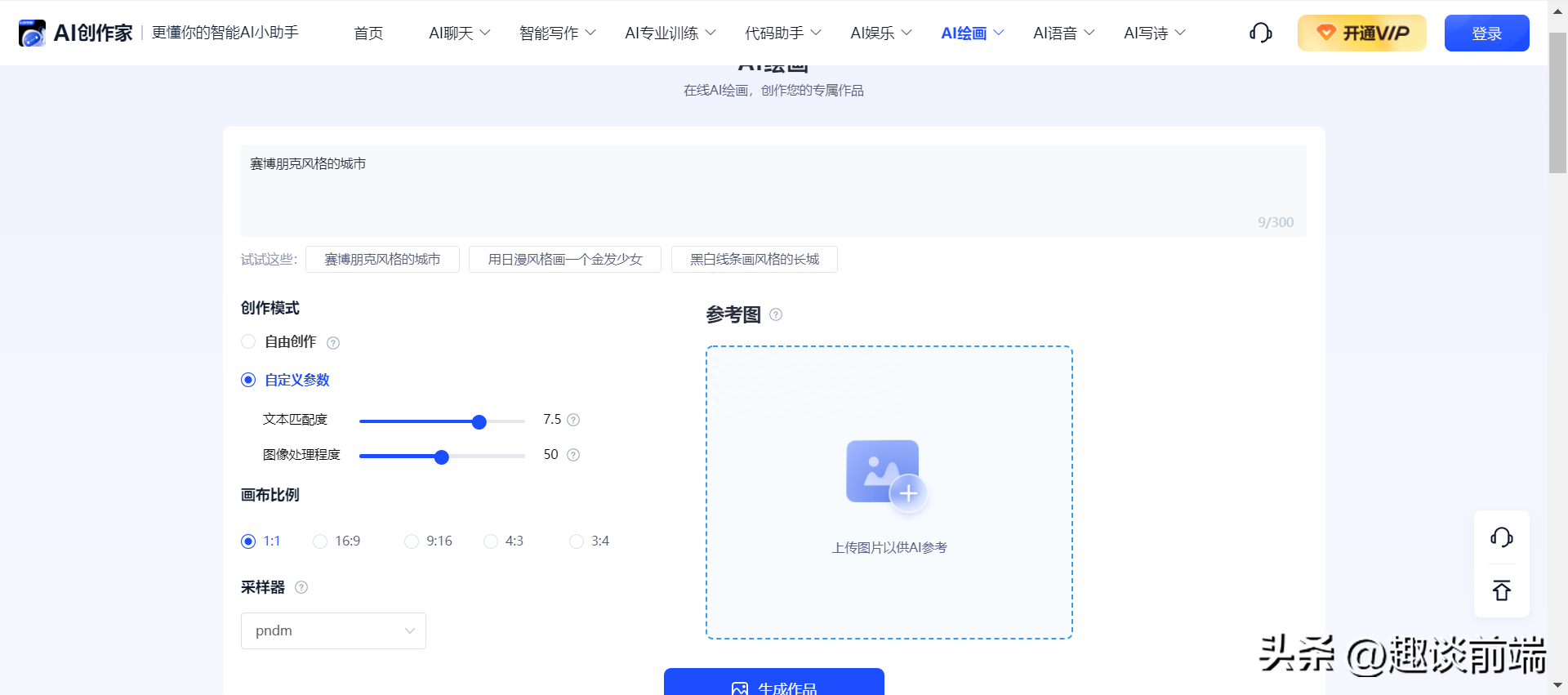Choose the 16:9 canvas ratio

pyautogui.click(x=320, y=541)
